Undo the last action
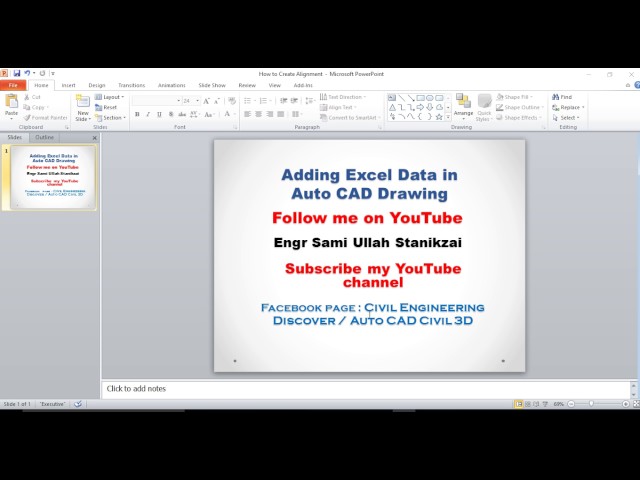This screenshot has width=640, height=480. click(27, 73)
